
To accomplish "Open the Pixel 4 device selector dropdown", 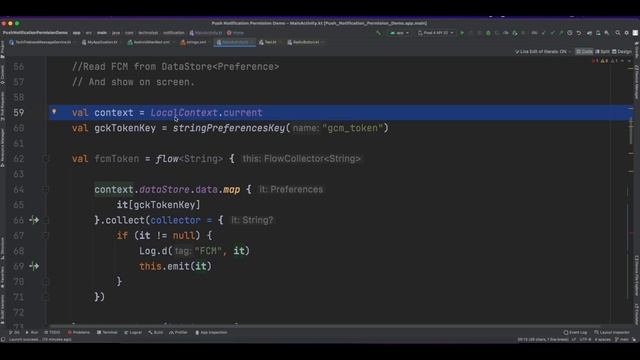I will [436, 33].
